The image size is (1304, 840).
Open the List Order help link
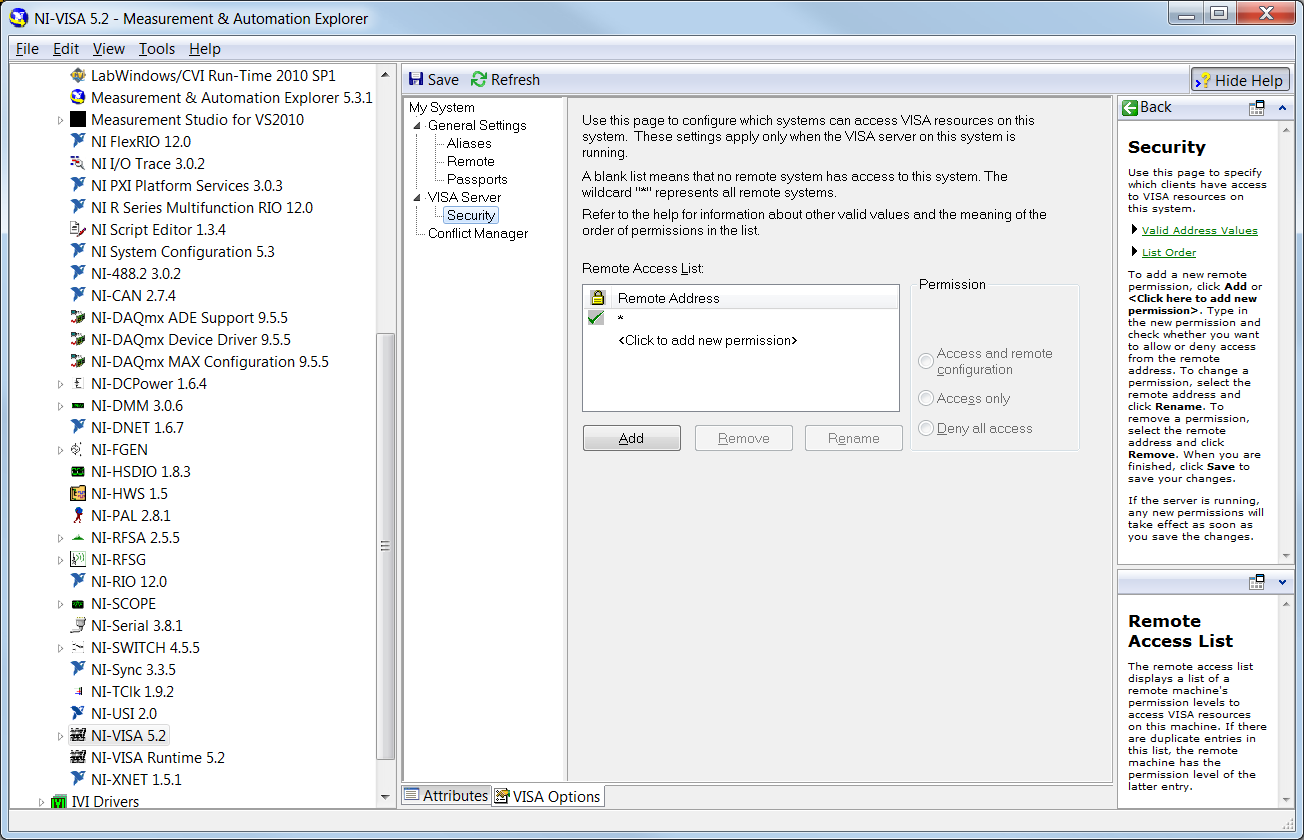1169,252
